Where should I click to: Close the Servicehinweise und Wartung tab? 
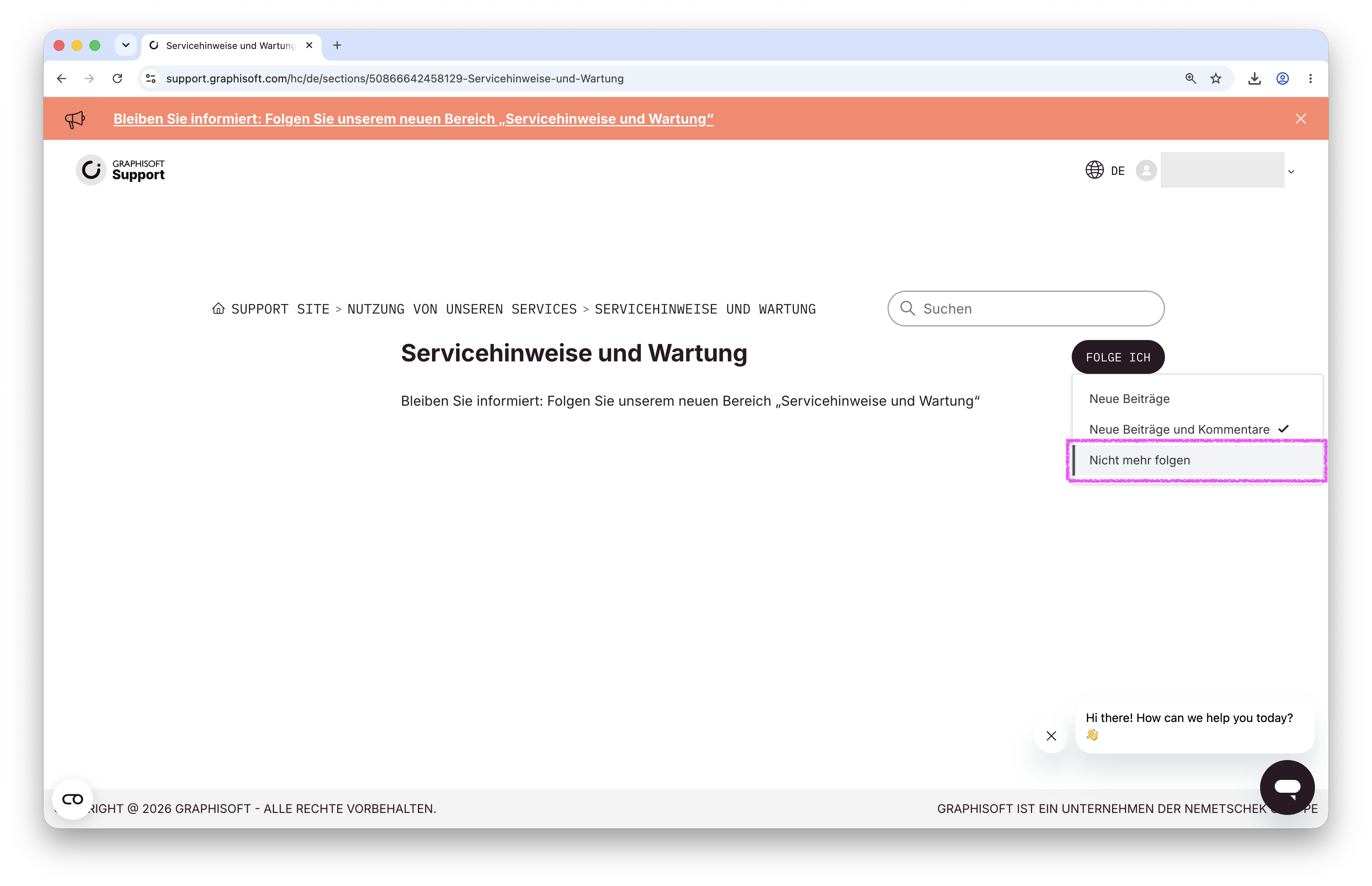[309, 45]
